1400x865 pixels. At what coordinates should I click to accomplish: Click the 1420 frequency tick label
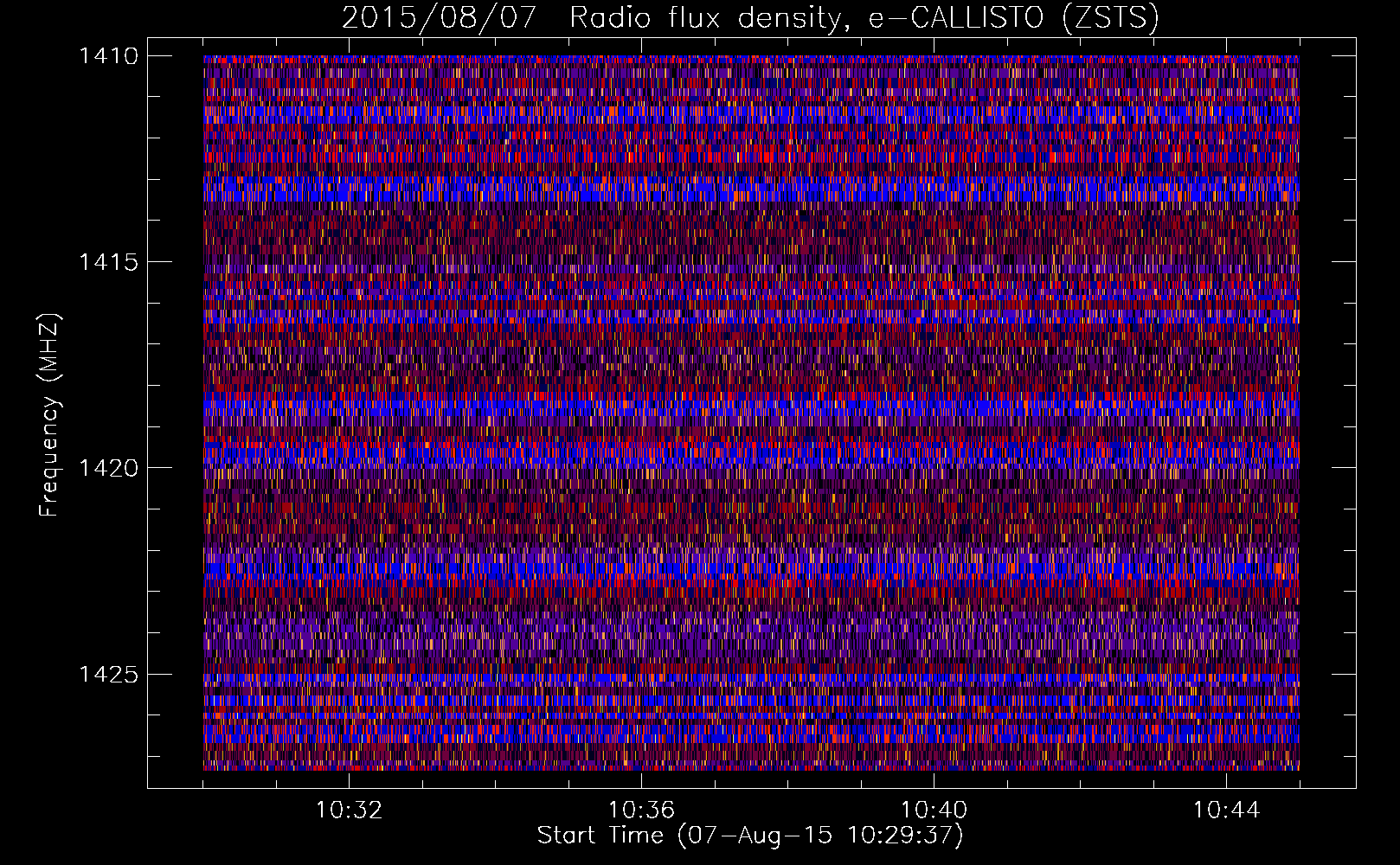pyautogui.click(x=108, y=468)
